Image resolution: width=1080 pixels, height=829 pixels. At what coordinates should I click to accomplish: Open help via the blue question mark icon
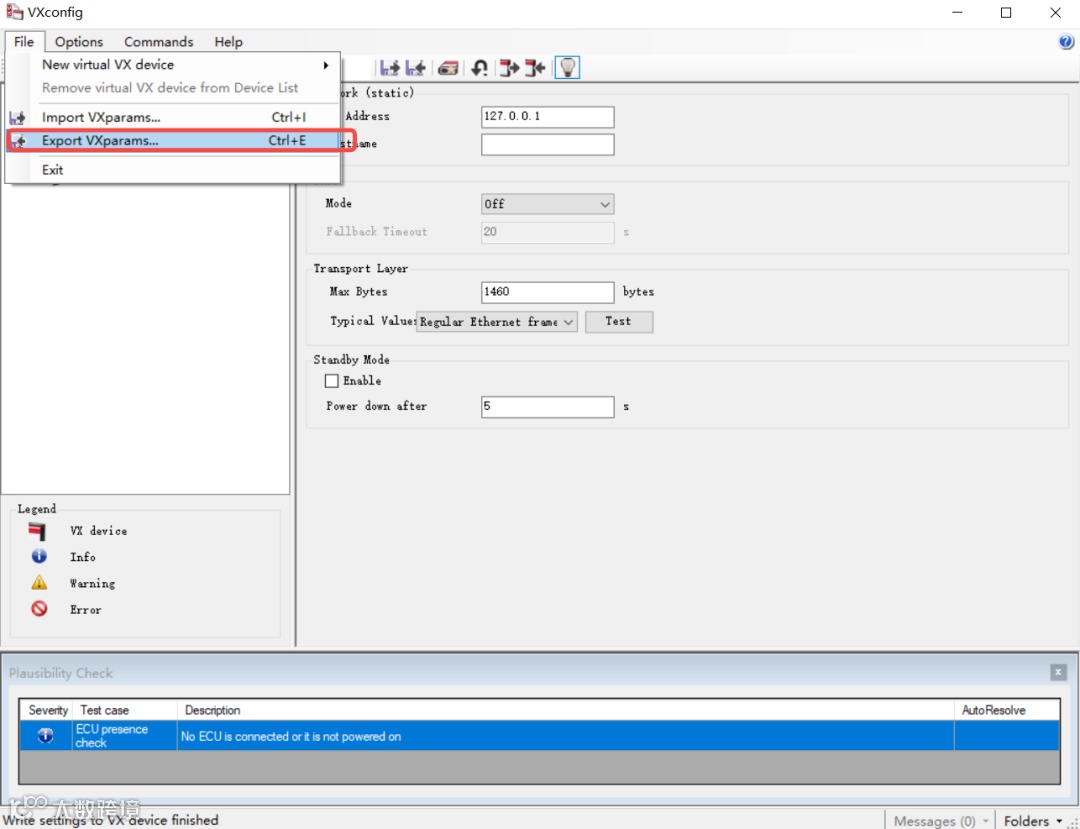click(1066, 42)
